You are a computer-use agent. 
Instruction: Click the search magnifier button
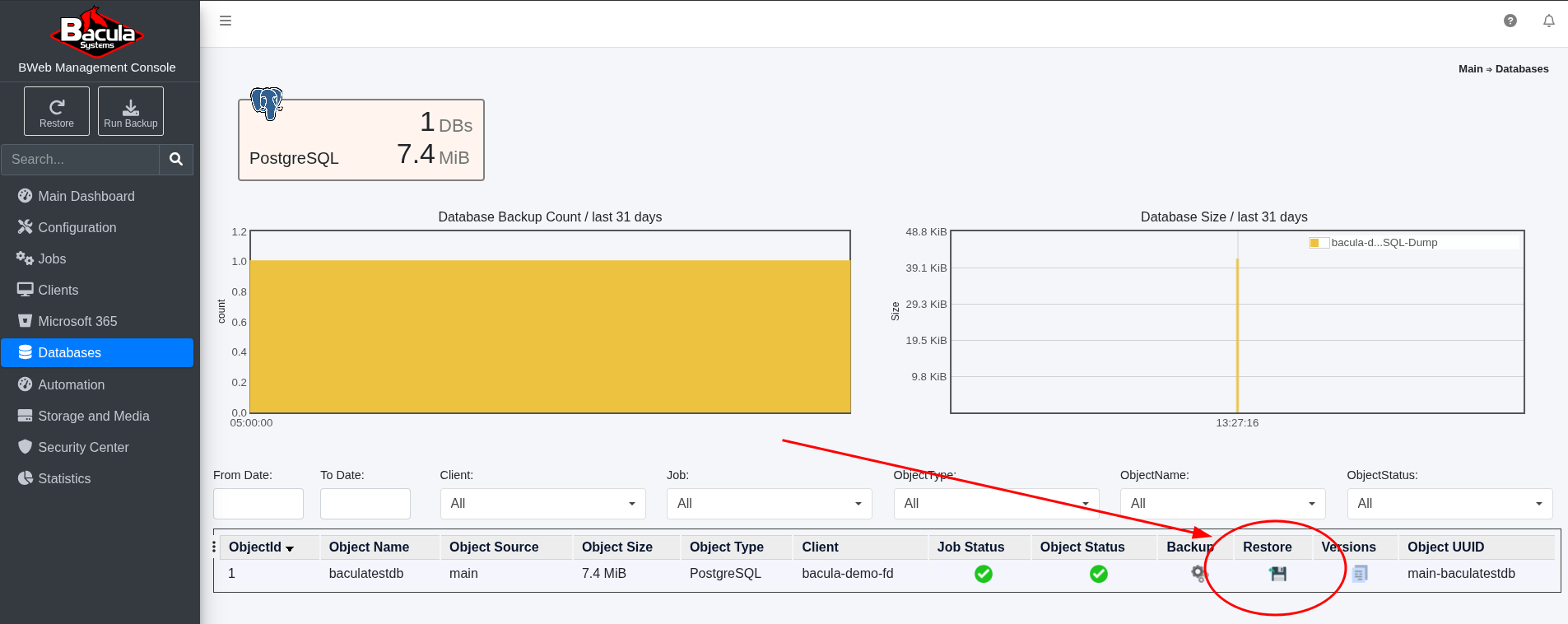click(x=176, y=160)
